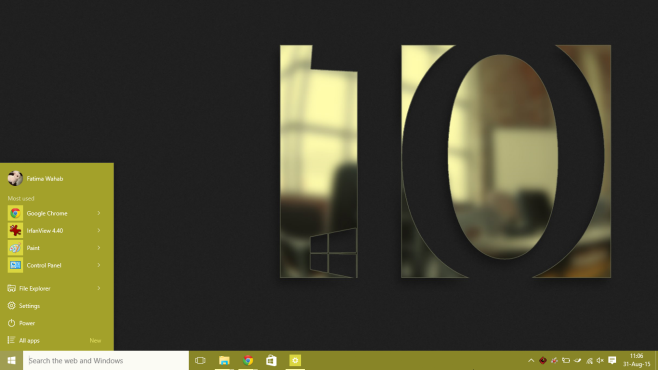The width and height of the screenshot is (658, 370).
Task: Expand the Paint jump list arrow
Action: (x=99, y=248)
